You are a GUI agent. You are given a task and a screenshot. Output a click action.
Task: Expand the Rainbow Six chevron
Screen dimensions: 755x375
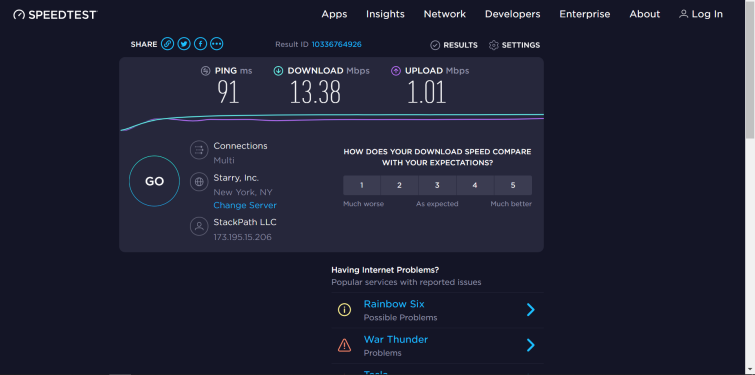pos(531,310)
